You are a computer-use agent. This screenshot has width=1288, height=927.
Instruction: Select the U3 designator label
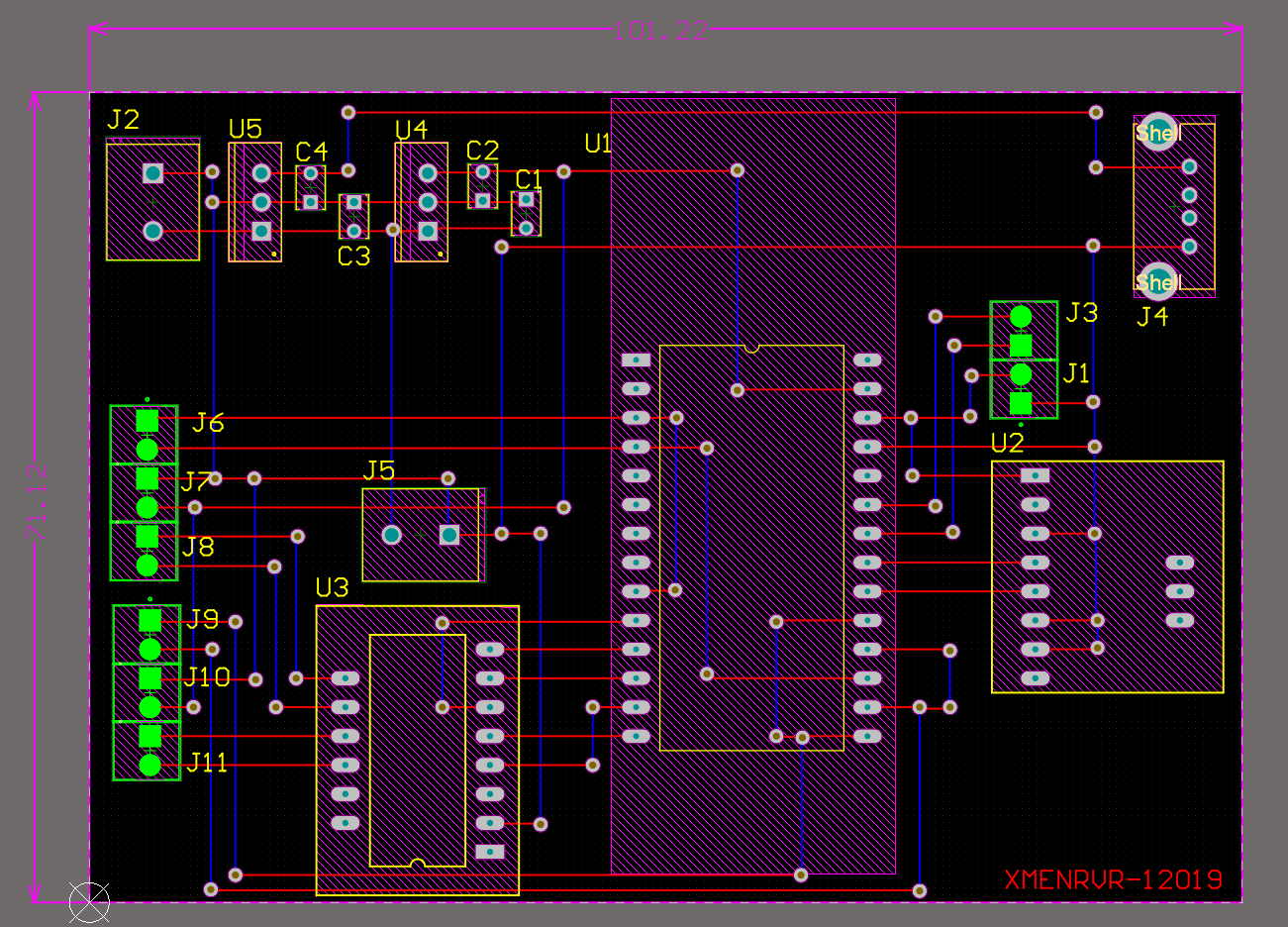tap(332, 588)
